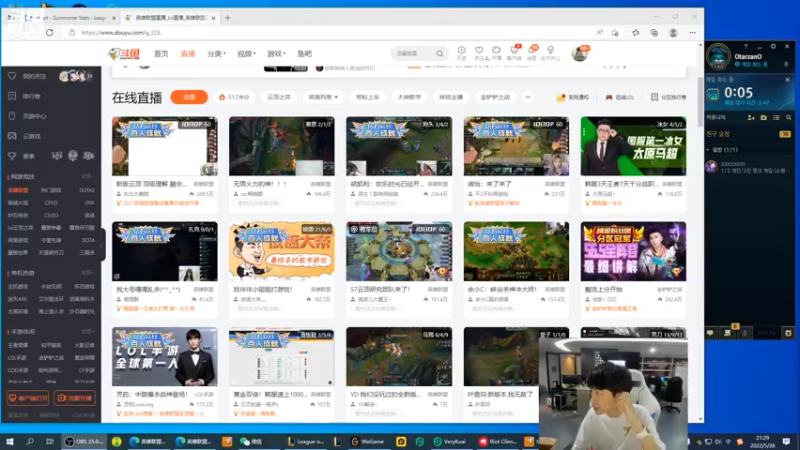
Task: Switch to the 直播 live tab
Action: (188, 54)
